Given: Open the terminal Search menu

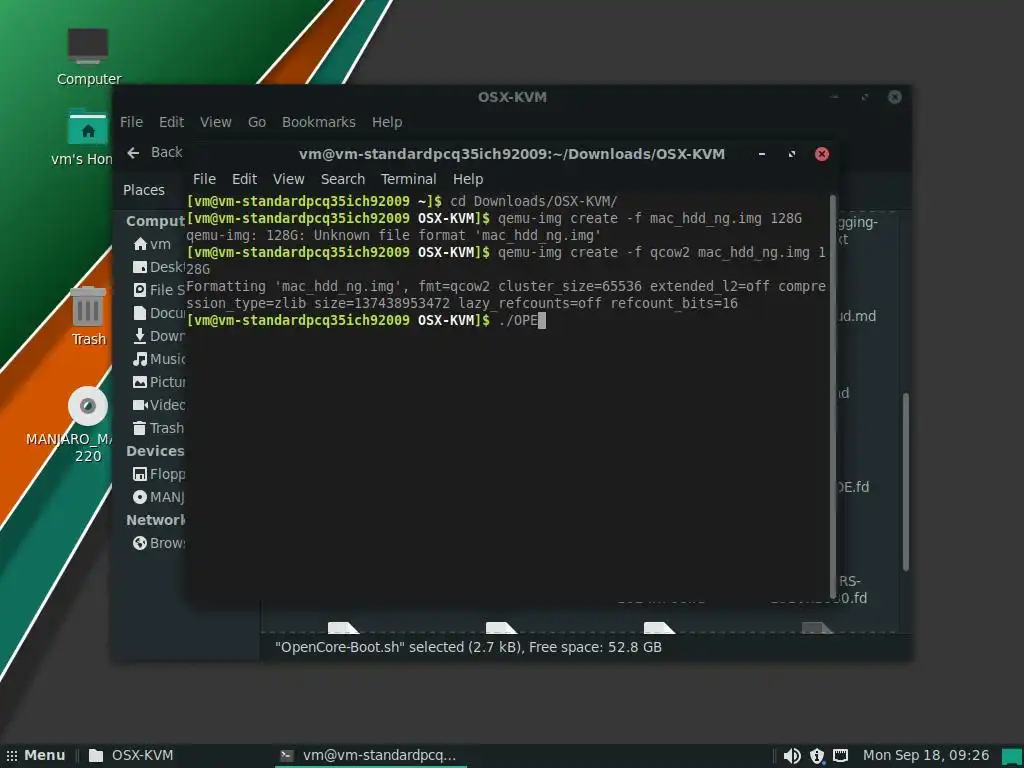Looking at the screenshot, I should (343, 179).
